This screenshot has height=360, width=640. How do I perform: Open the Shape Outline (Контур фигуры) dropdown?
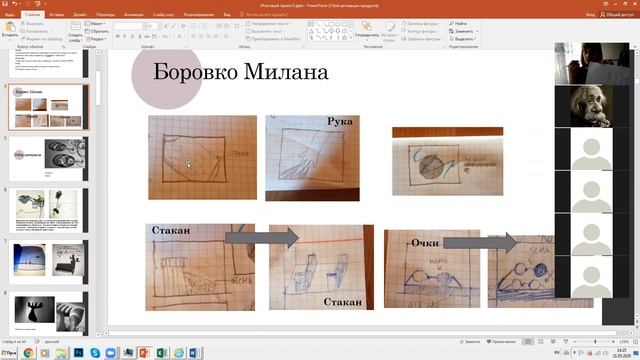[x=419, y=31]
